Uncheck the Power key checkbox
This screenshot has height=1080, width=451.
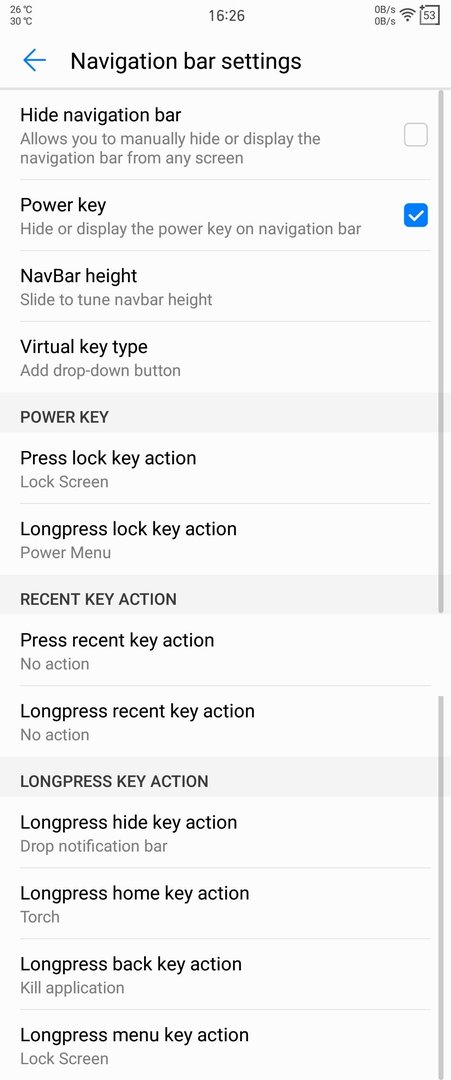[415, 216]
